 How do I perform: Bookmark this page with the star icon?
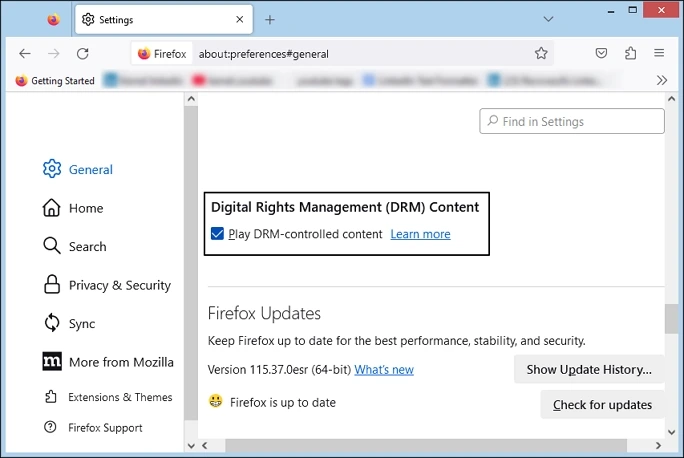[541, 53]
